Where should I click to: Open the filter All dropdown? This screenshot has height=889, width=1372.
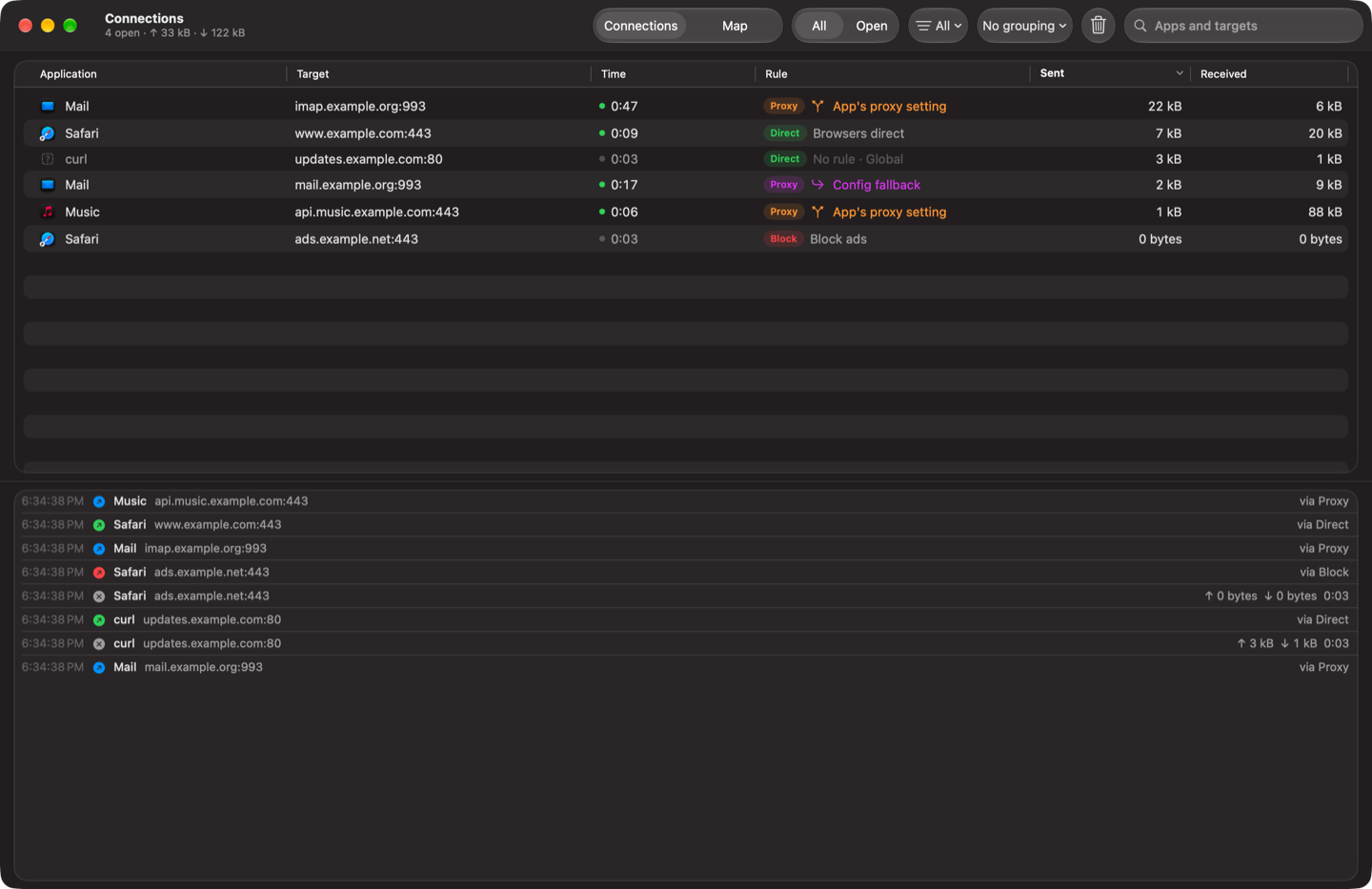pos(938,26)
